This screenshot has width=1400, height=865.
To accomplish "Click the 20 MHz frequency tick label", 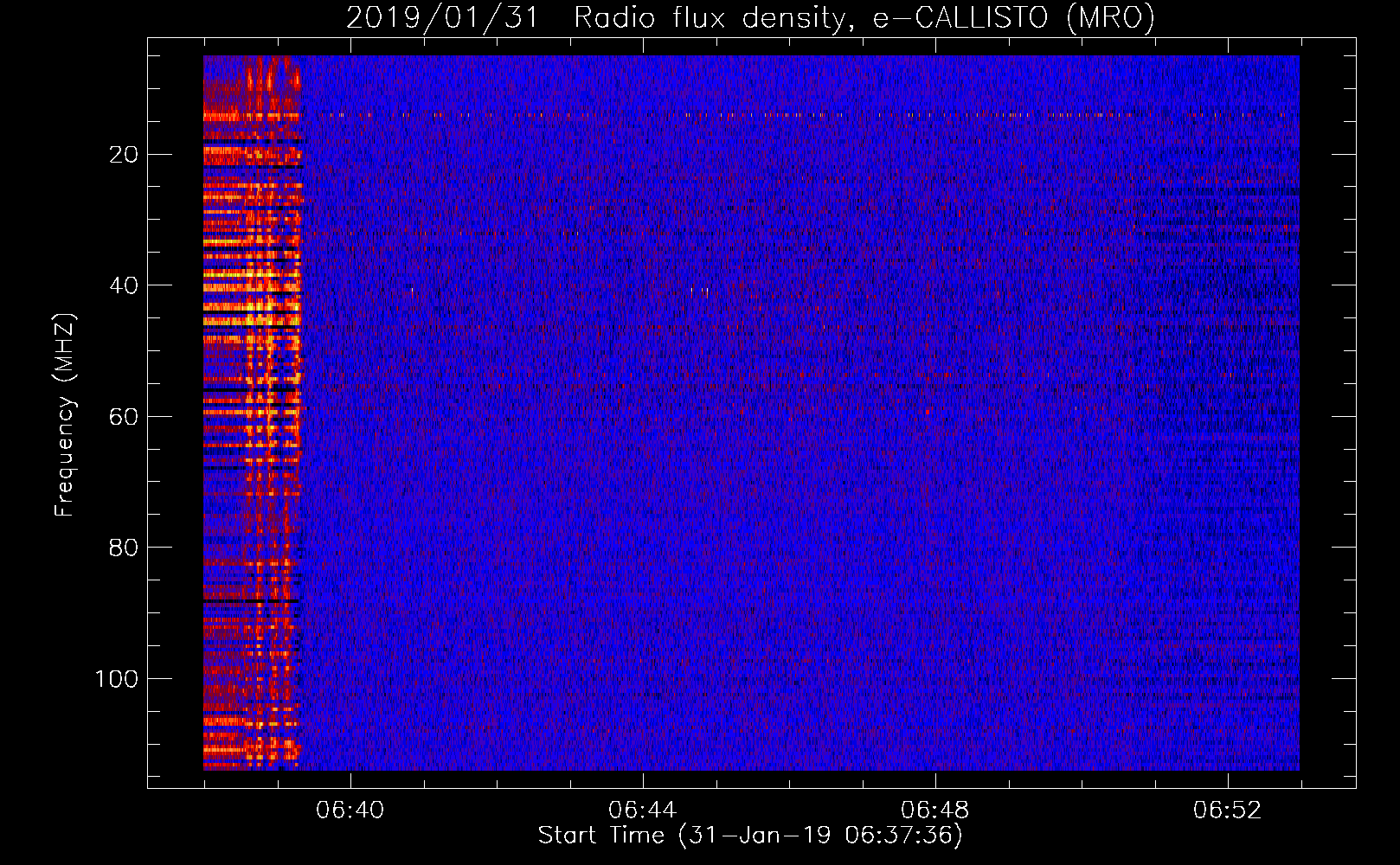I will pyautogui.click(x=124, y=155).
